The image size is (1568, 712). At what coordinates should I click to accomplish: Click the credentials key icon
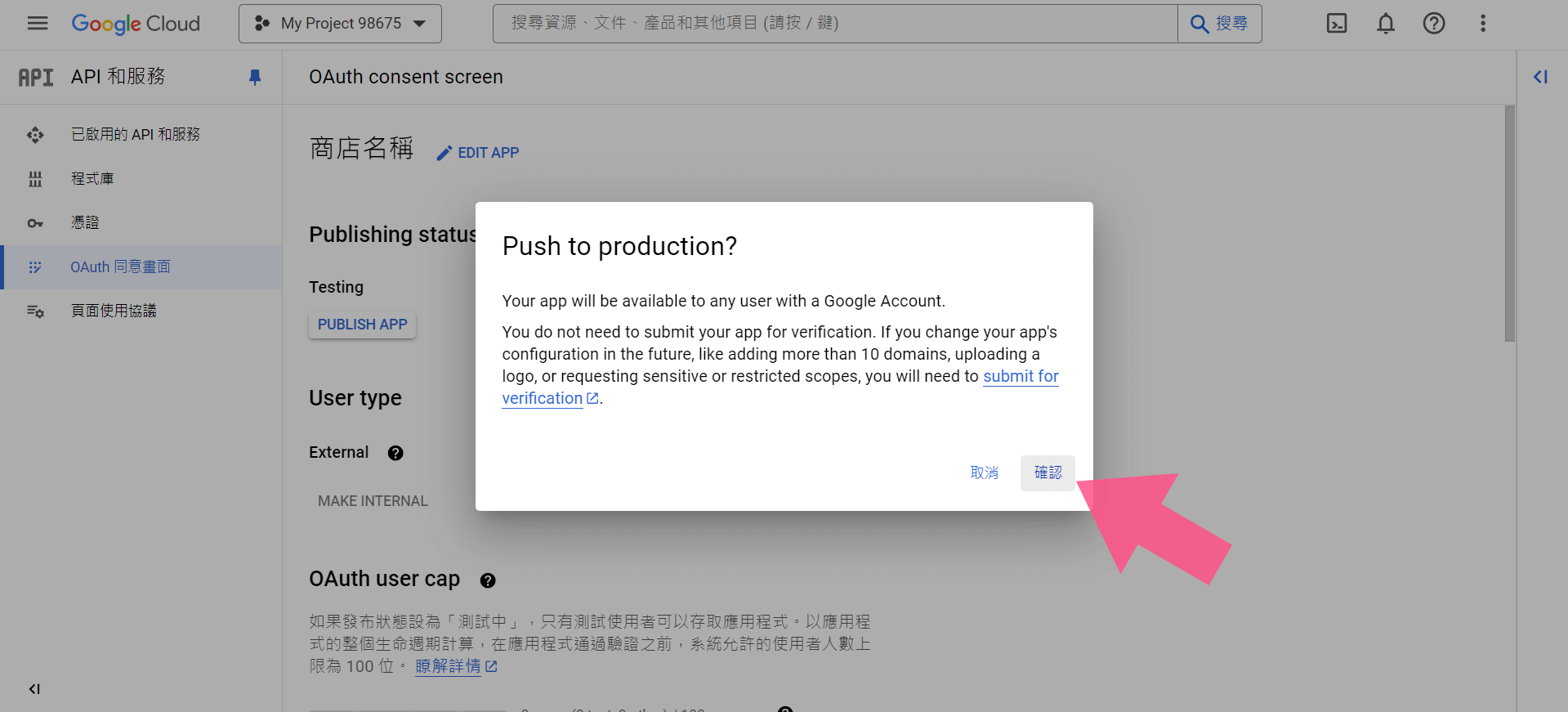tap(35, 223)
